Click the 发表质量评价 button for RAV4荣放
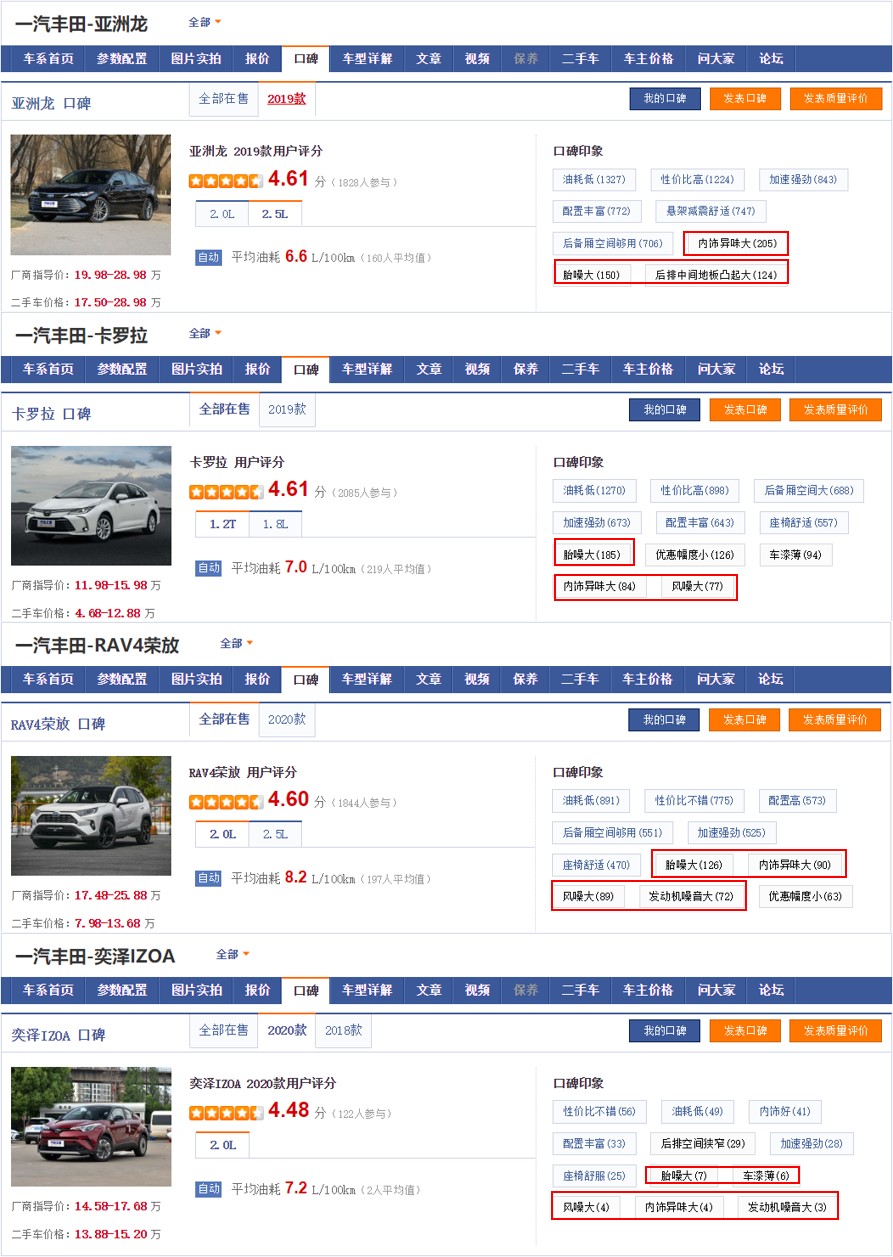The width and height of the screenshot is (893, 1257). pyautogui.click(x=835, y=719)
